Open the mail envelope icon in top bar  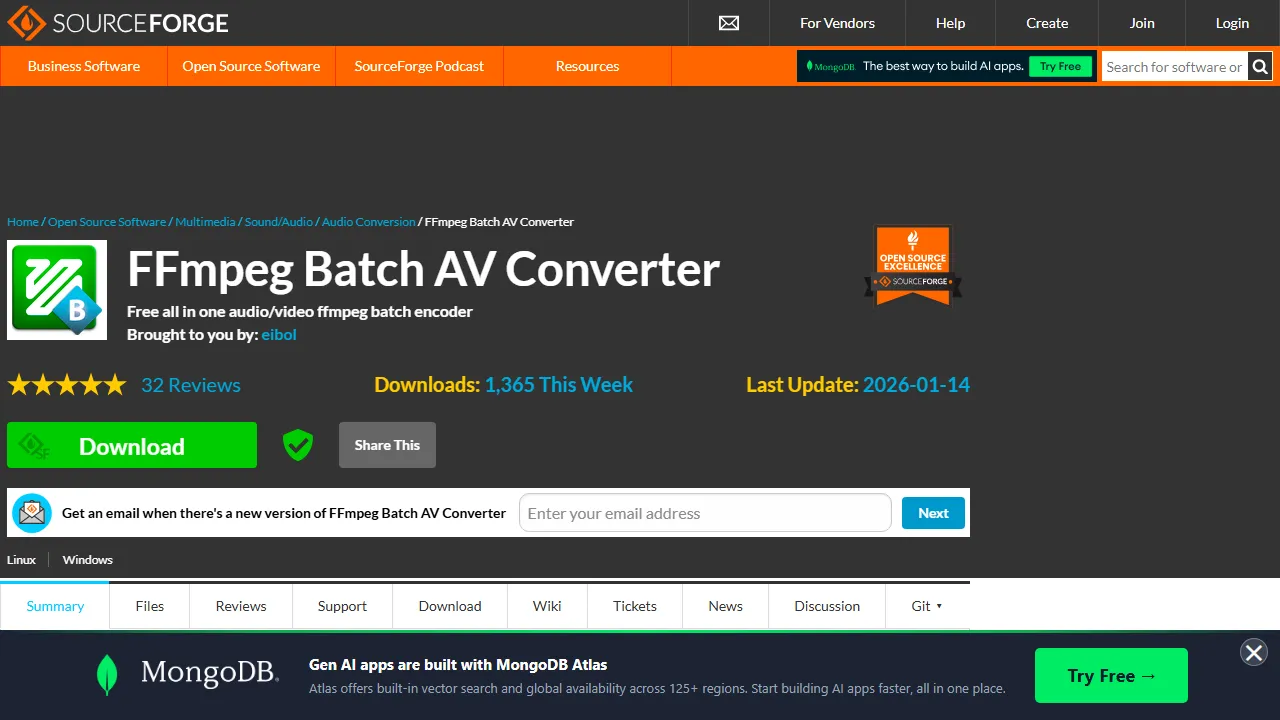[x=728, y=23]
